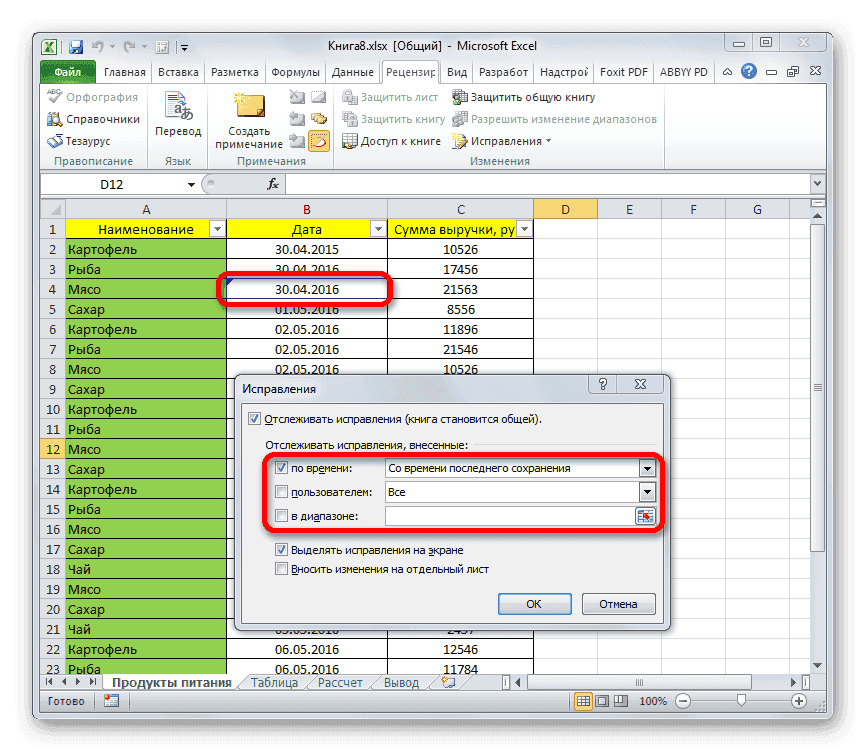Viewport: 866px width, 752px height.
Task: Click the Save icon in quick access toolbar
Action: tap(75, 46)
